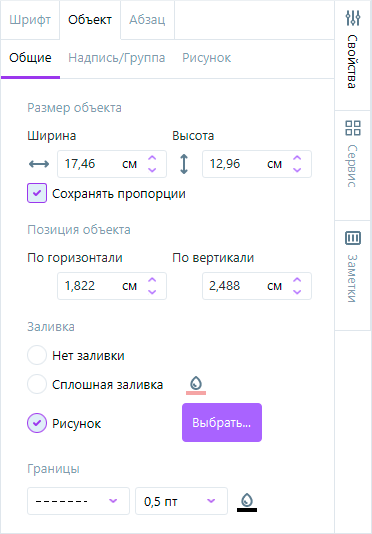Click the Позиция объекта section heading

[79, 230]
